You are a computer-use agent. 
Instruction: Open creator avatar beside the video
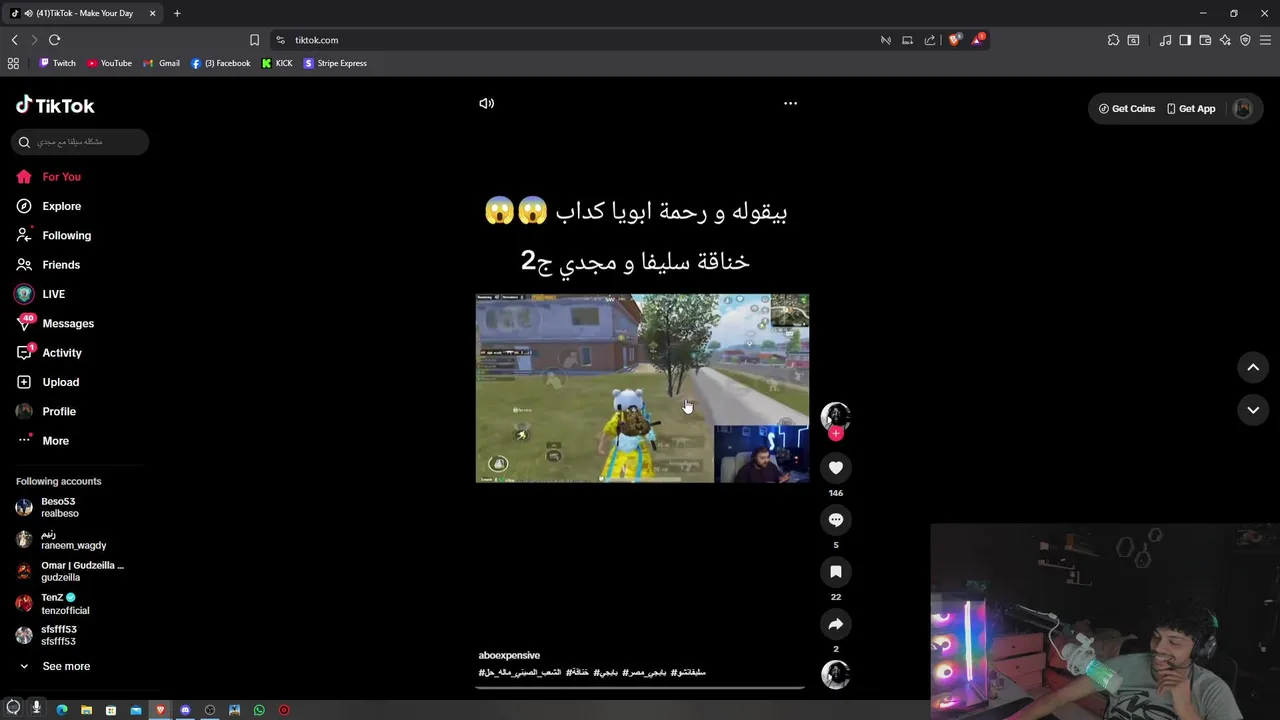pos(835,416)
